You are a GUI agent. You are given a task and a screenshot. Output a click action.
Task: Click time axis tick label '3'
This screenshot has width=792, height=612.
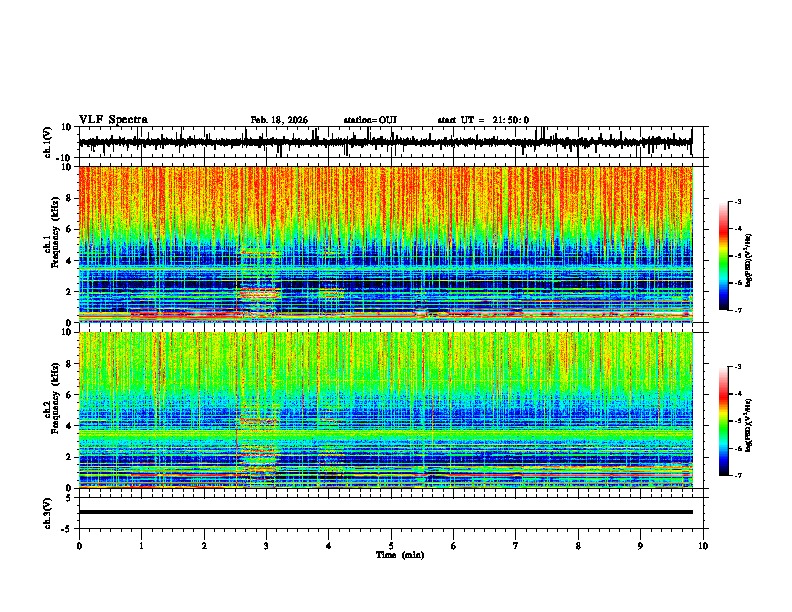(266, 546)
